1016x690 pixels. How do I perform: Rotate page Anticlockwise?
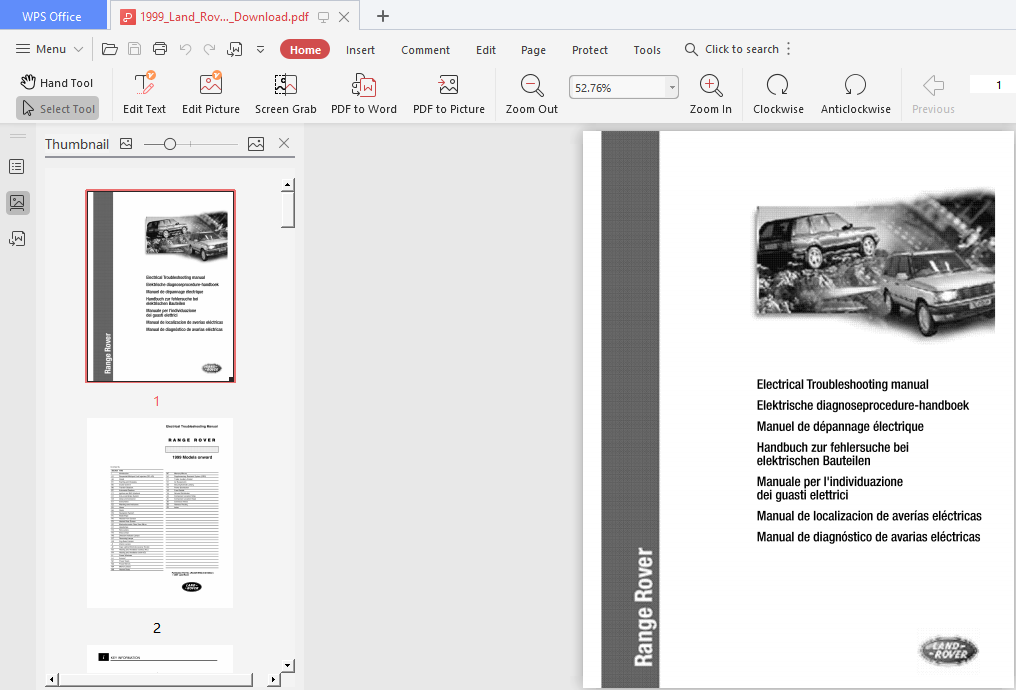[x=855, y=94]
